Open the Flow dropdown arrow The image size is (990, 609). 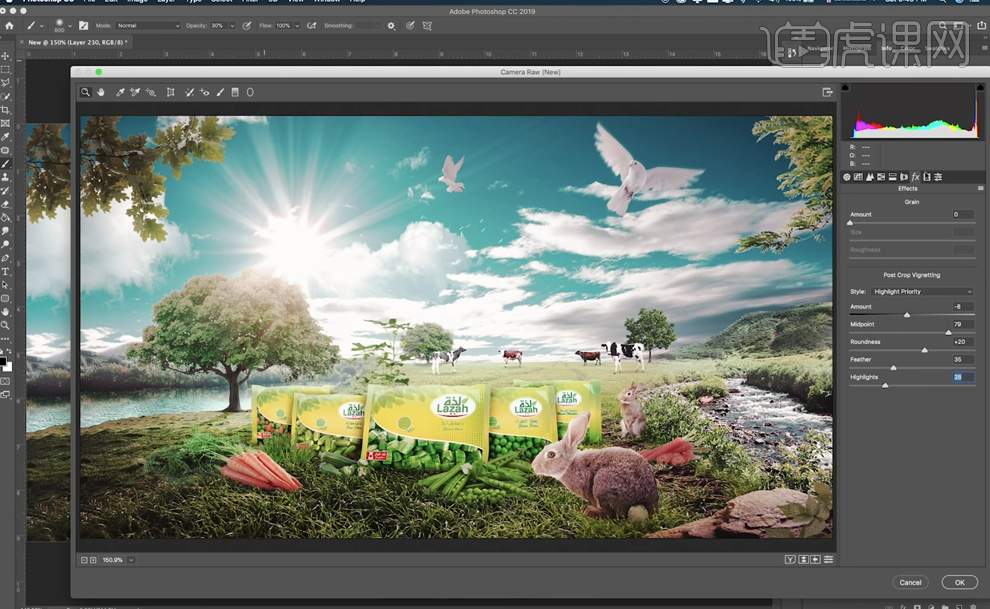(297, 26)
